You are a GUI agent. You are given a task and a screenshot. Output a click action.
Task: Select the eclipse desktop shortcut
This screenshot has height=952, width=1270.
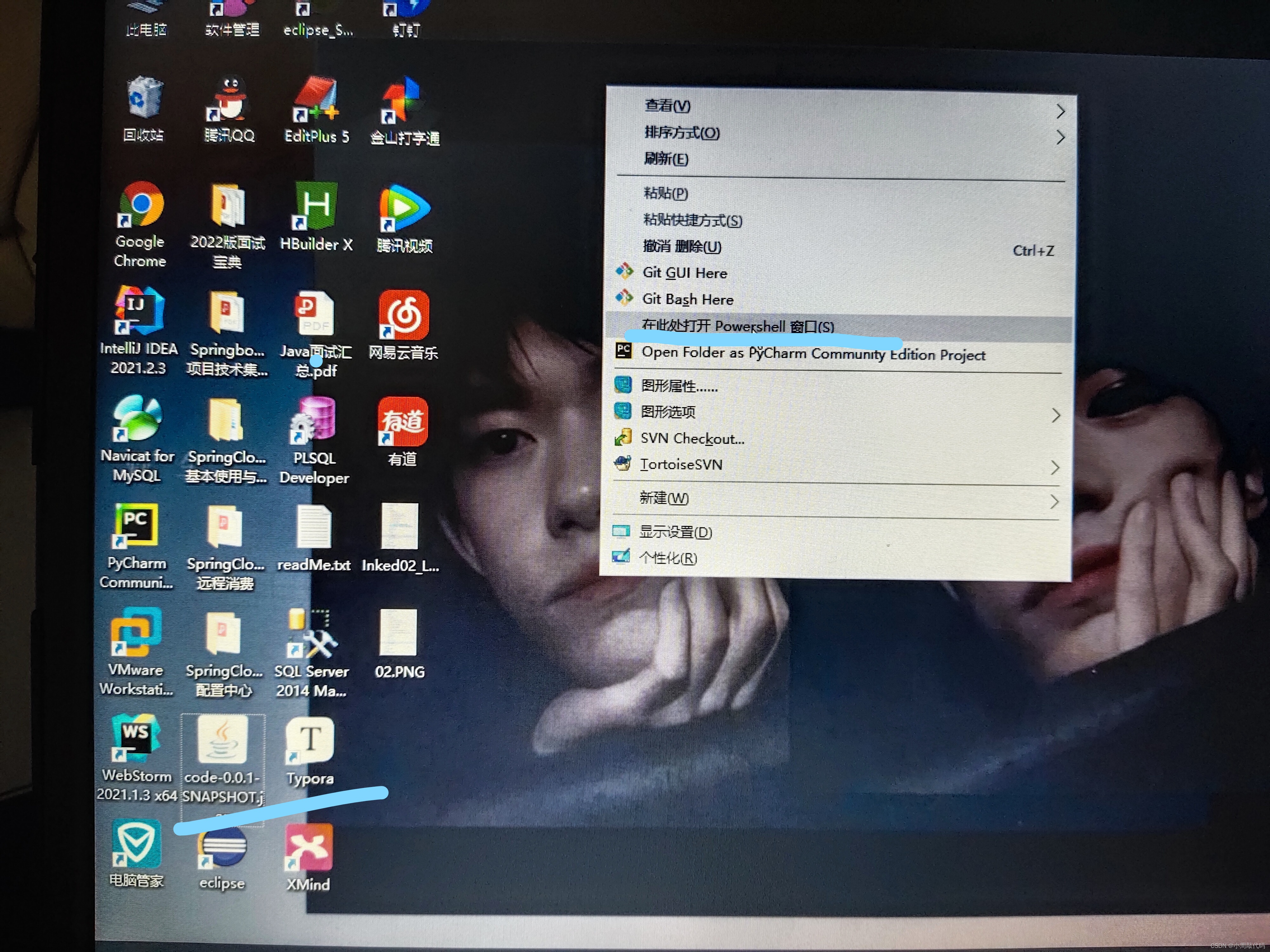coord(222,850)
